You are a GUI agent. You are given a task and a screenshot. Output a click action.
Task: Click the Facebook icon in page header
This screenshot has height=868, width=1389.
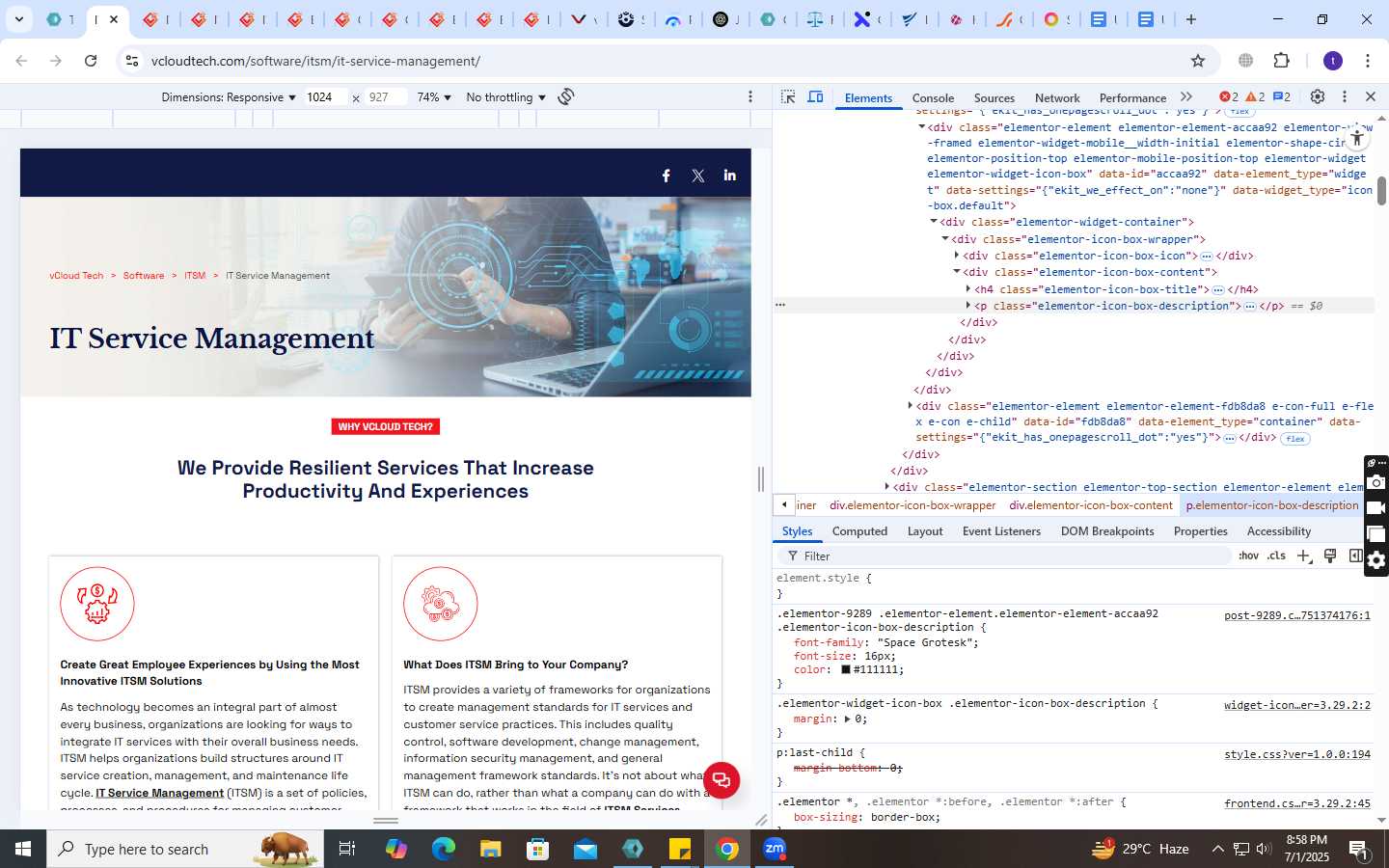666,176
